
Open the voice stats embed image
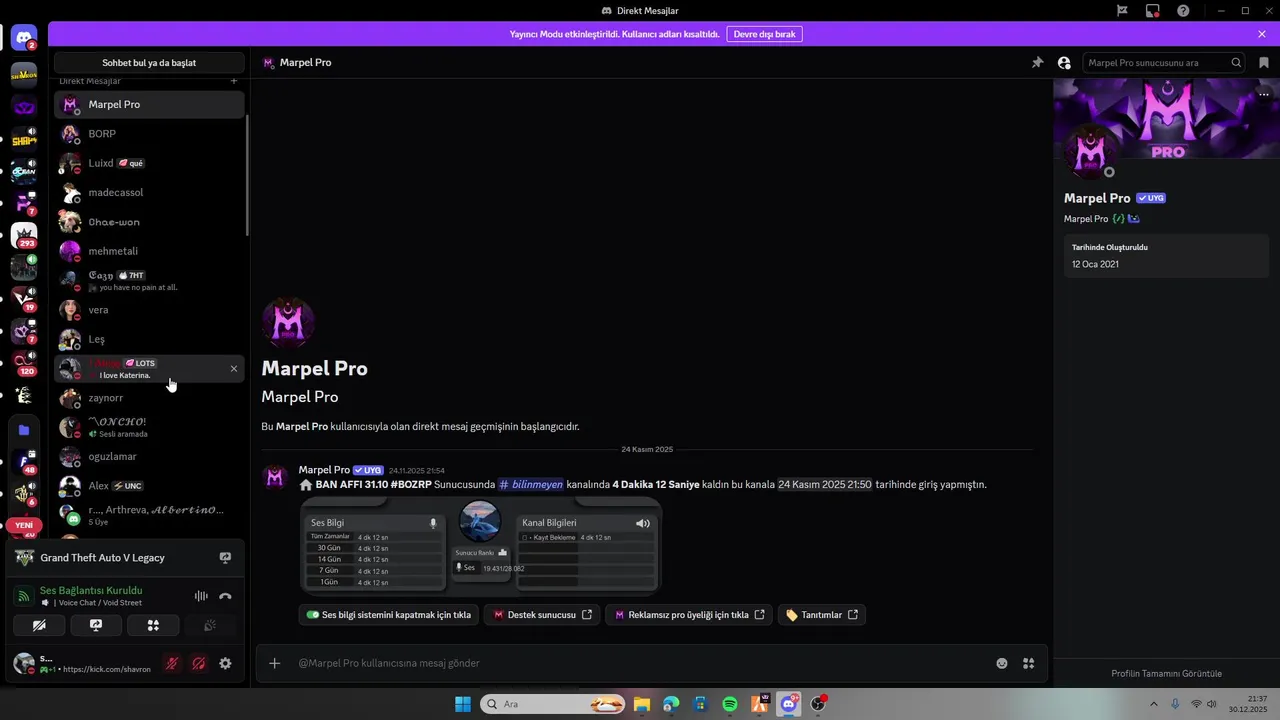pyautogui.click(x=480, y=546)
